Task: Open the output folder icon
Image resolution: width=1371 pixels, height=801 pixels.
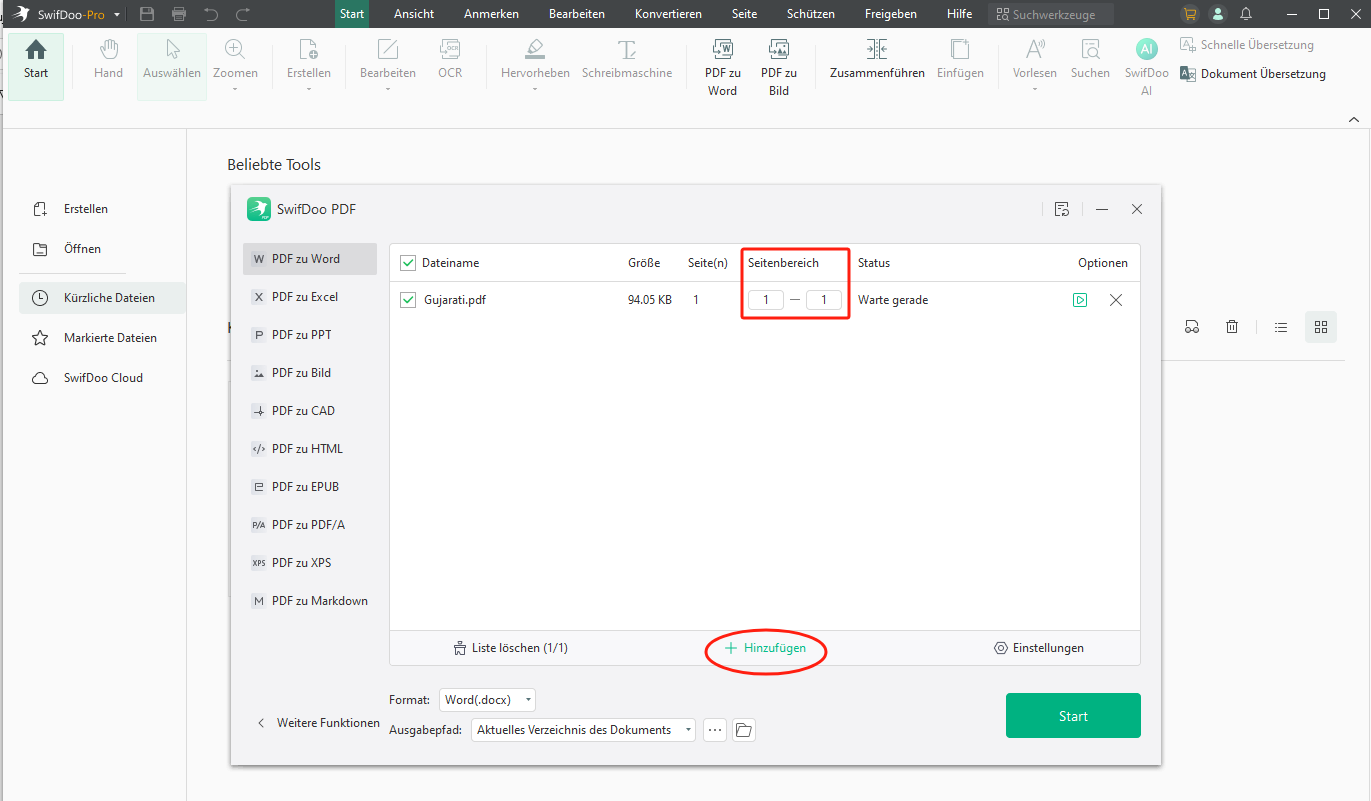Action: click(743, 730)
